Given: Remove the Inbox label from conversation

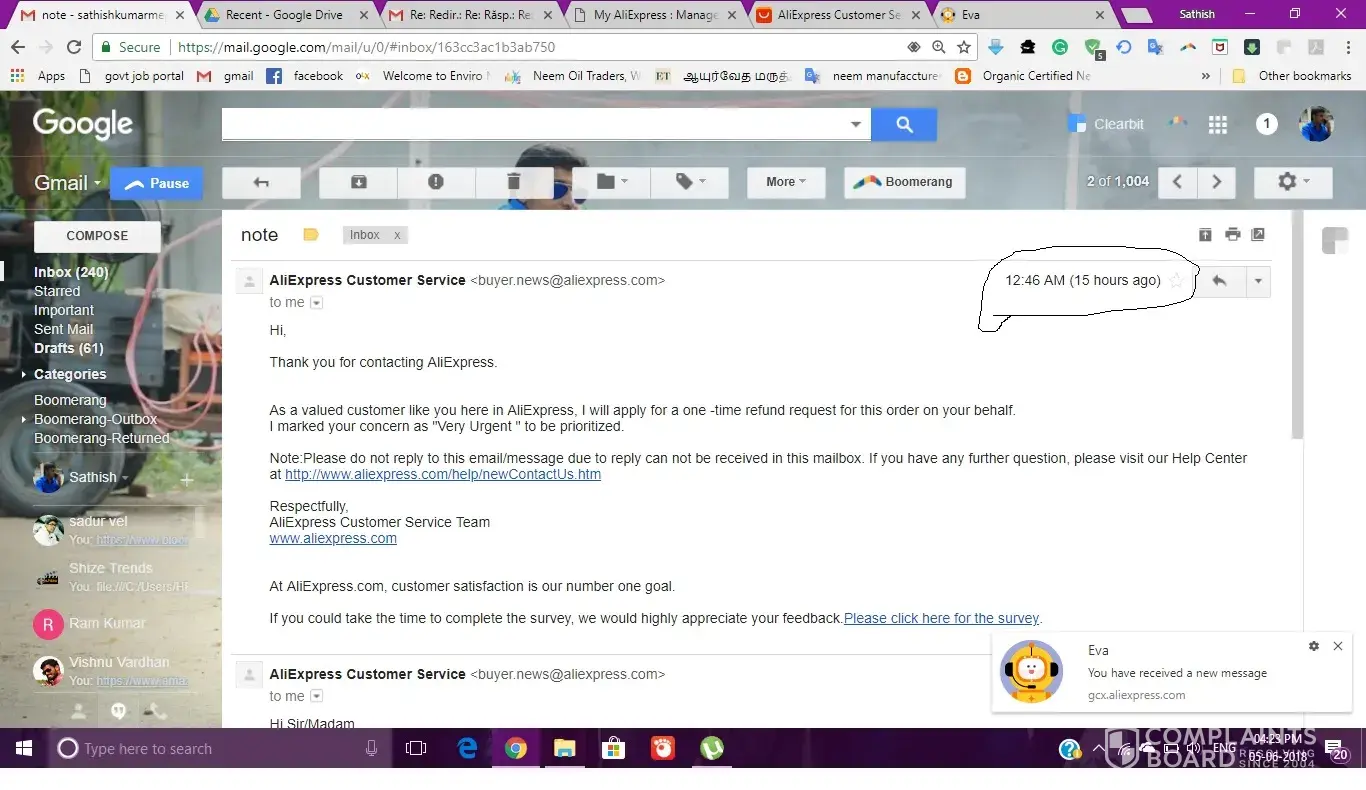Looking at the screenshot, I should tap(397, 235).
